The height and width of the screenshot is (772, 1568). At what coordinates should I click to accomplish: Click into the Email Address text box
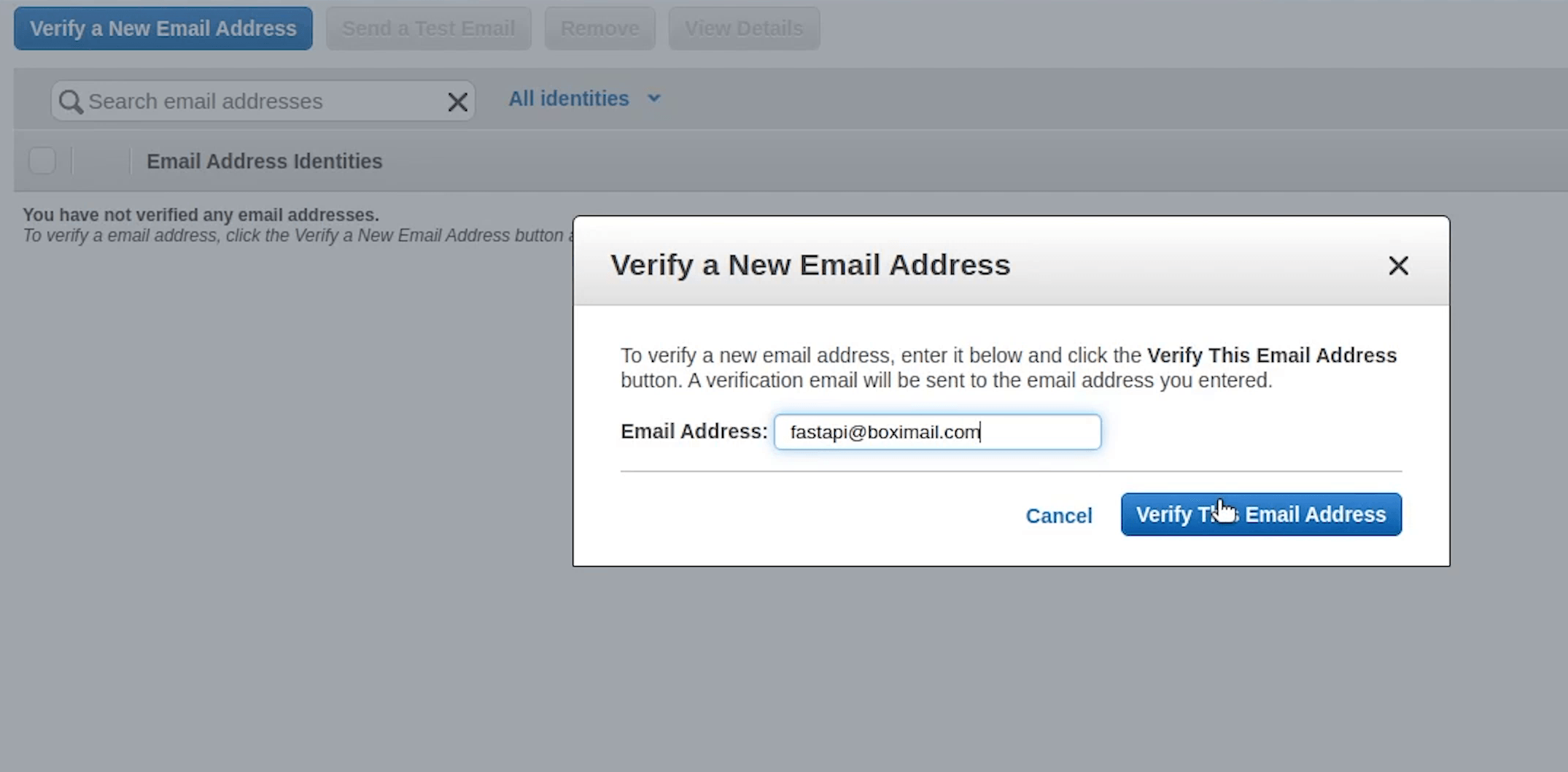tap(937, 432)
